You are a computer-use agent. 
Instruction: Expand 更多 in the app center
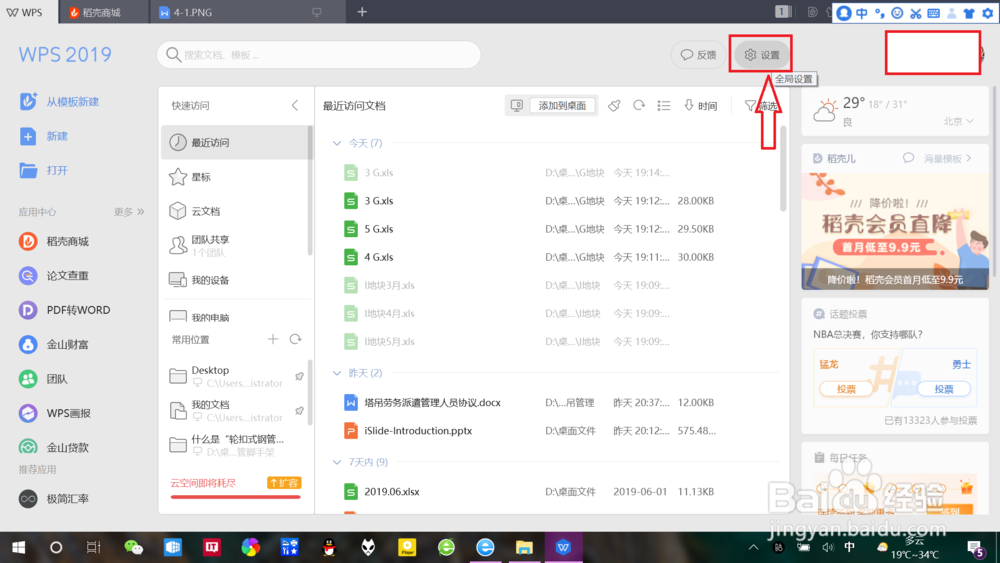(129, 212)
